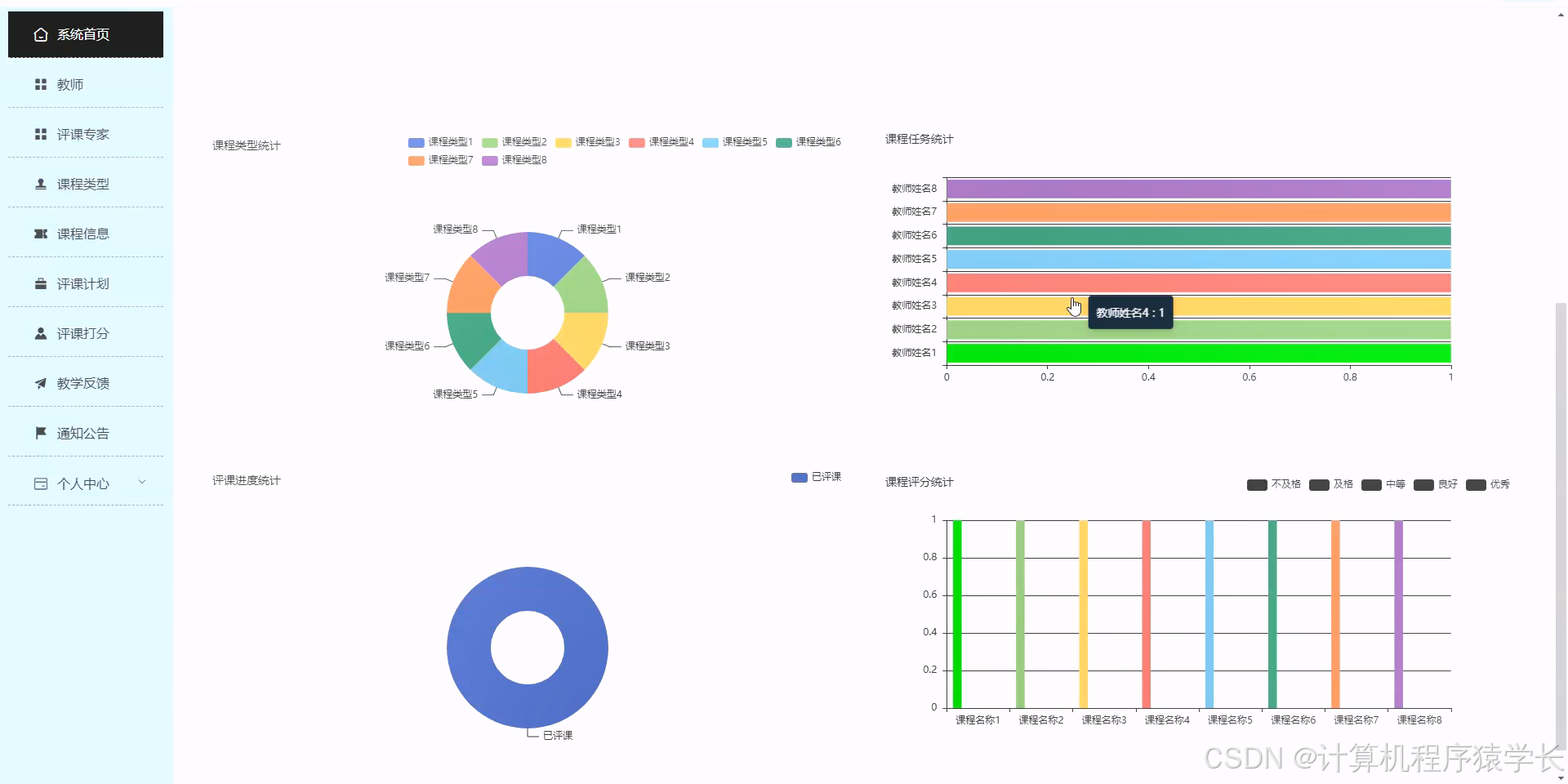Image resolution: width=1568 pixels, height=784 pixels.
Task: Click the orange 课程名称7 score bar
Action: [1335, 614]
